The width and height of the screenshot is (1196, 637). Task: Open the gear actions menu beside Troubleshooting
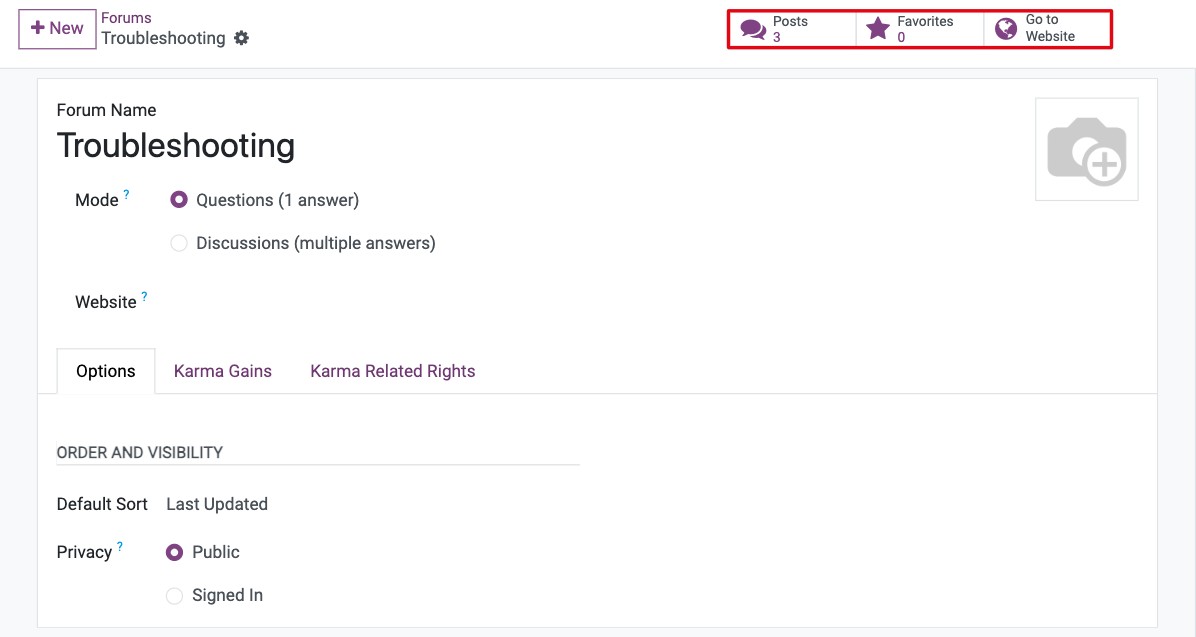coord(241,38)
